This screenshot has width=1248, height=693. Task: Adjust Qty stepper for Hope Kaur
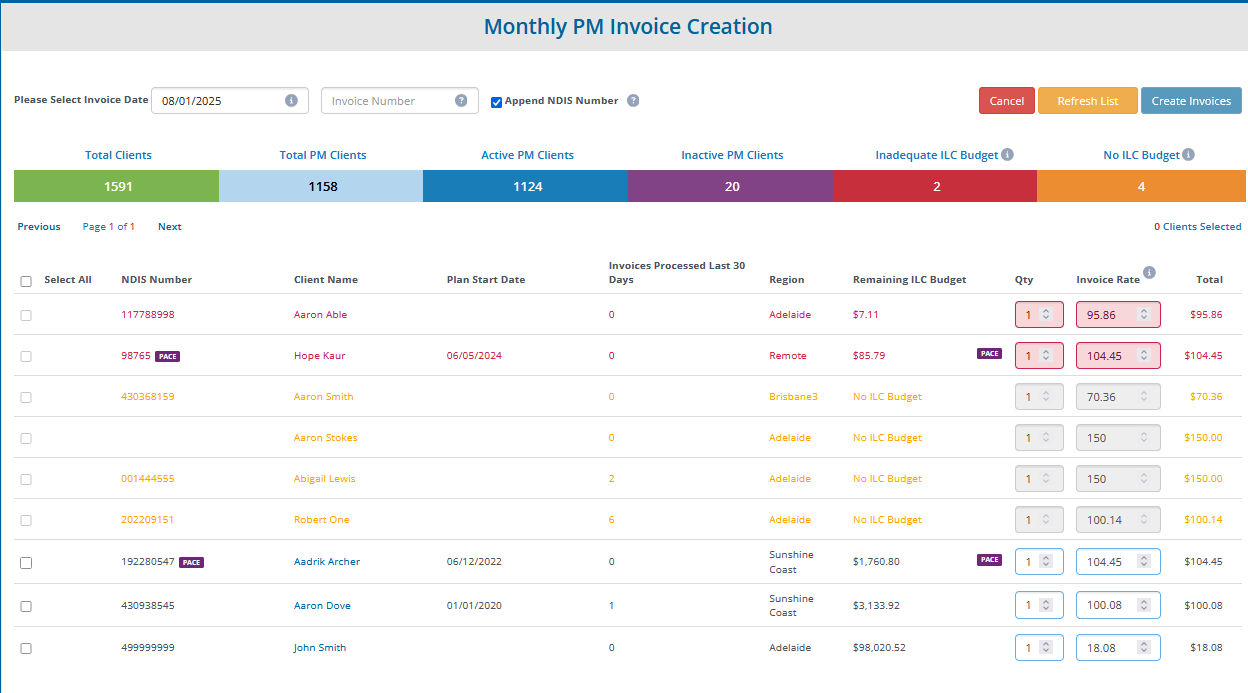1046,356
